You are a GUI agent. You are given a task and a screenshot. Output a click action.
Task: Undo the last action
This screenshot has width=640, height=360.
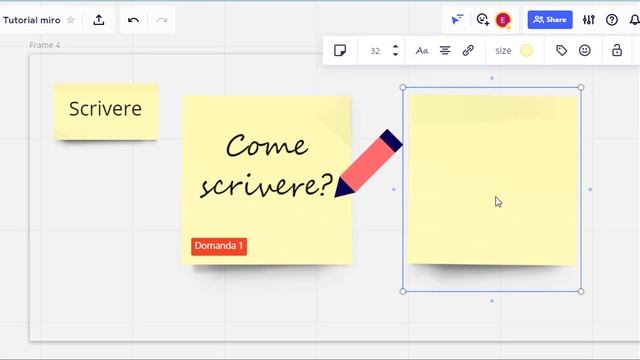[x=133, y=20]
